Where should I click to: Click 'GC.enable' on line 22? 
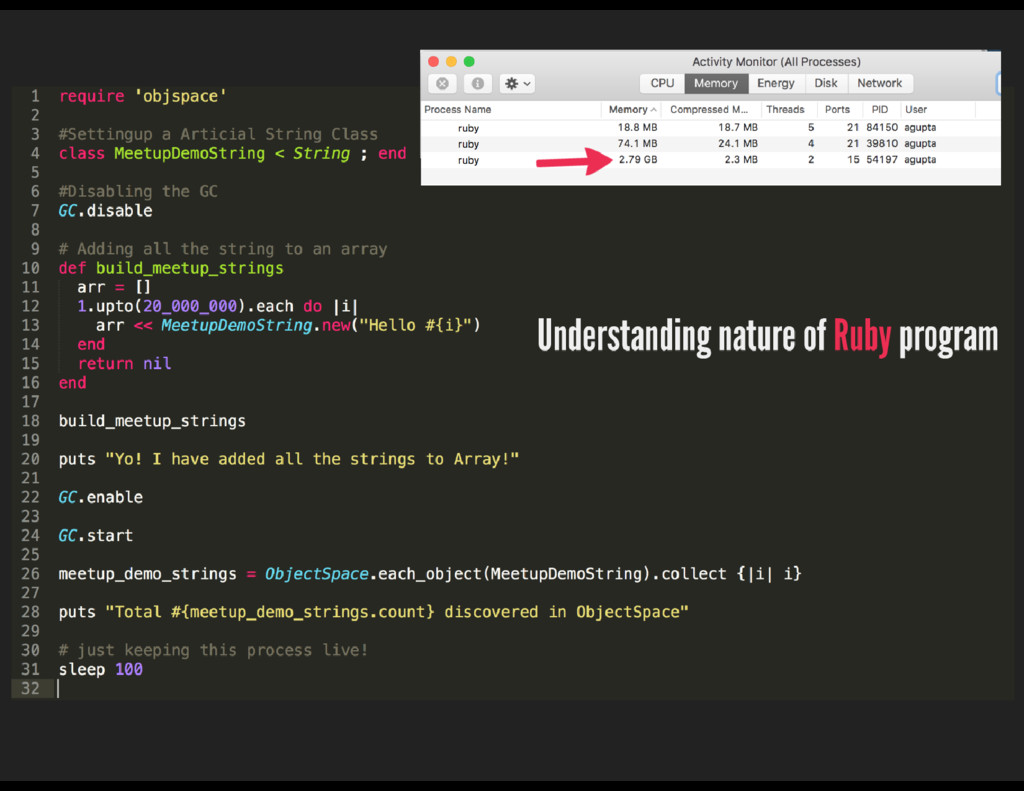point(101,498)
